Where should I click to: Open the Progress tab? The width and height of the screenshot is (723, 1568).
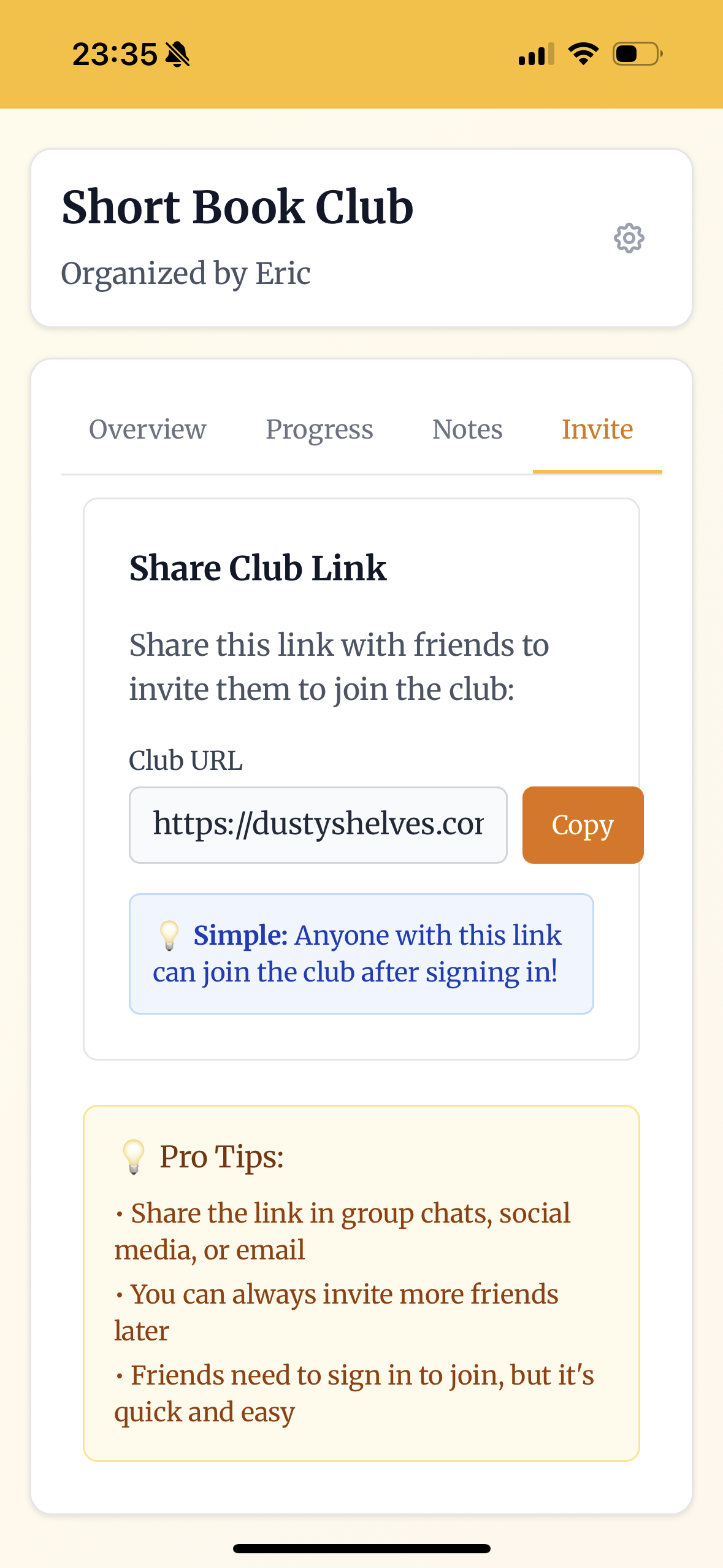(x=319, y=429)
